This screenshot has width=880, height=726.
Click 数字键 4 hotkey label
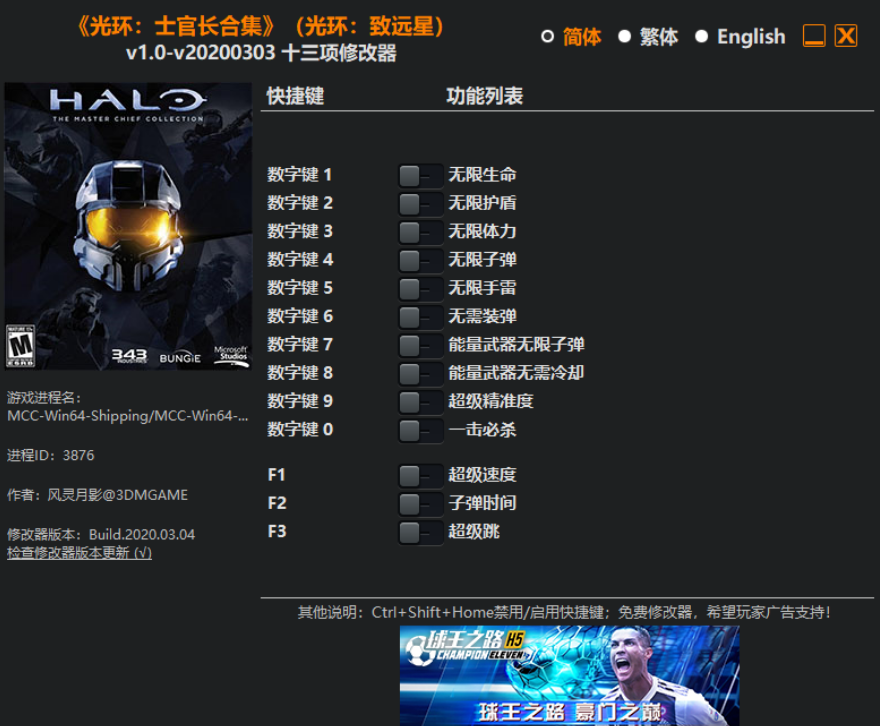[x=300, y=260]
